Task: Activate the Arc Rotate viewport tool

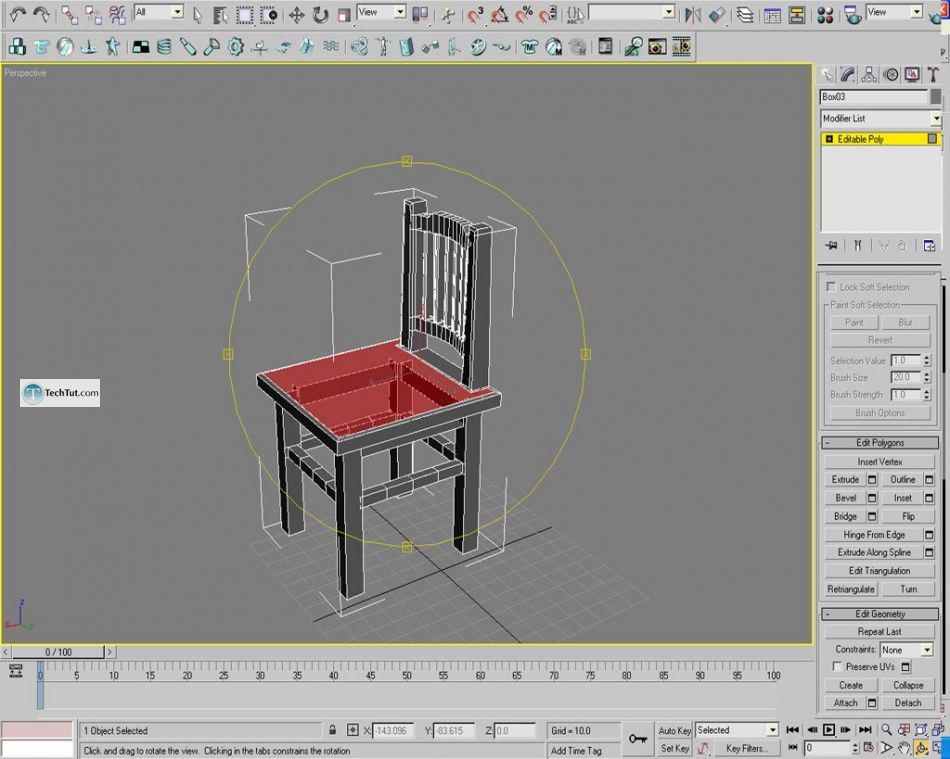Action: [922, 748]
